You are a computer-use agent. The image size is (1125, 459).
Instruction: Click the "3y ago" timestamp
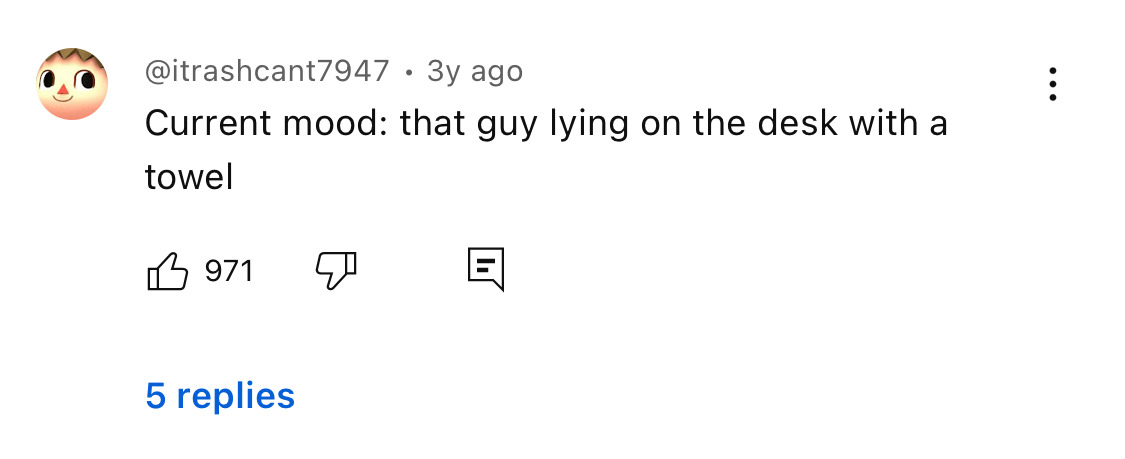[474, 71]
